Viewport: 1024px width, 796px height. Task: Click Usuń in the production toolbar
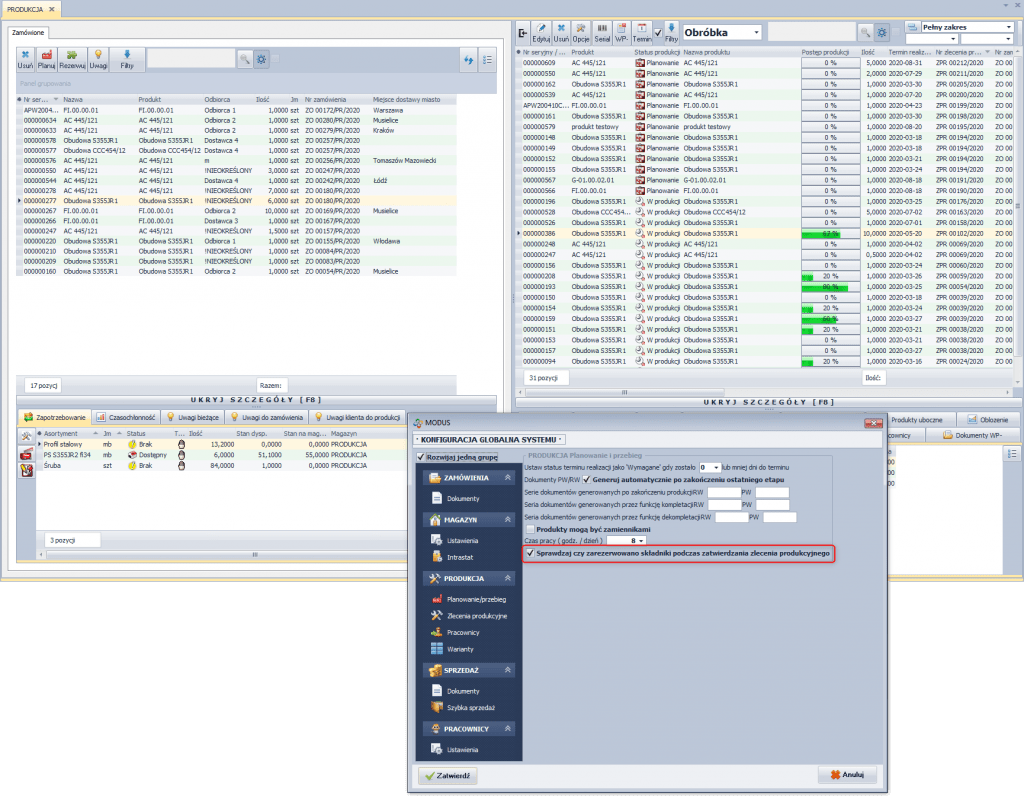point(561,33)
